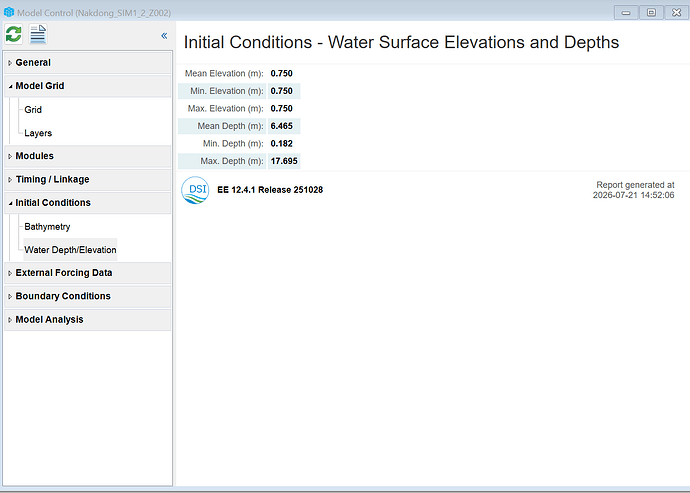This screenshot has width=690, height=493.
Task: Collapse the Model Grid section arrow
Action: pyautogui.click(x=10, y=86)
